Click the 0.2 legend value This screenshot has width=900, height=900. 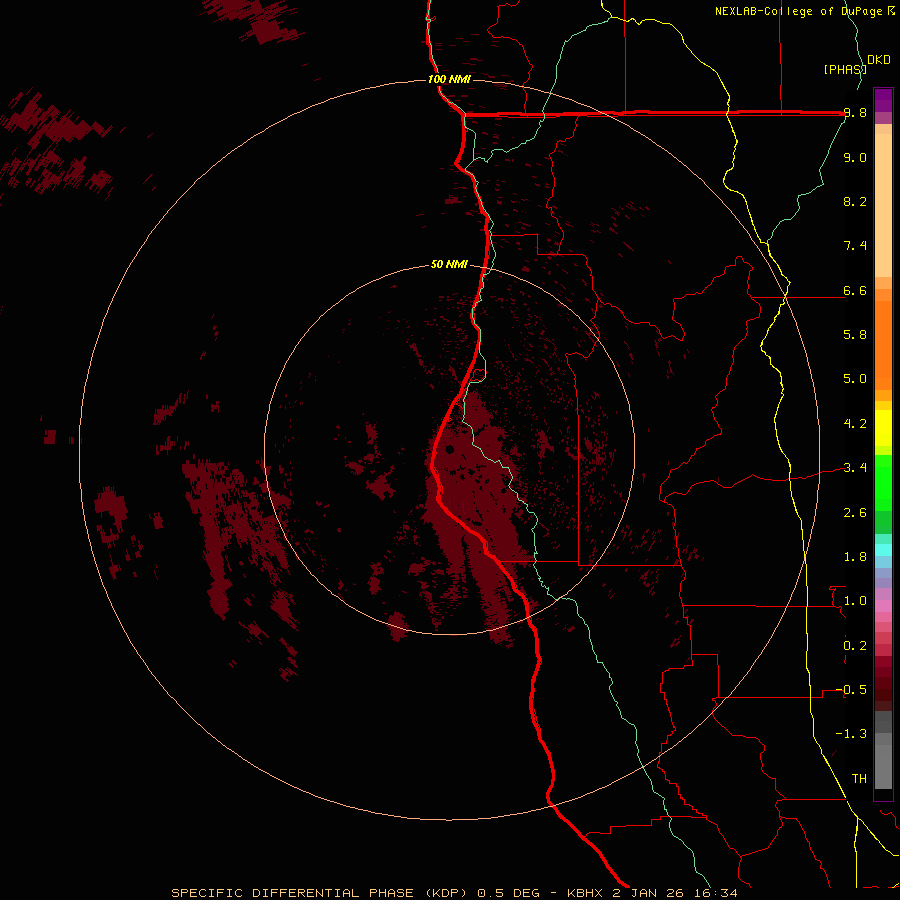coord(855,646)
